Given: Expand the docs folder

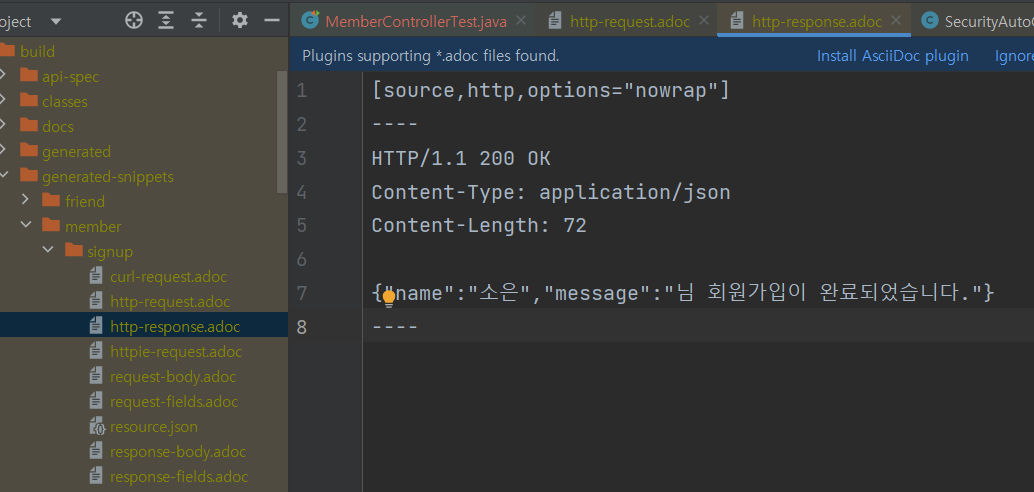Looking at the screenshot, I should [x=3, y=126].
